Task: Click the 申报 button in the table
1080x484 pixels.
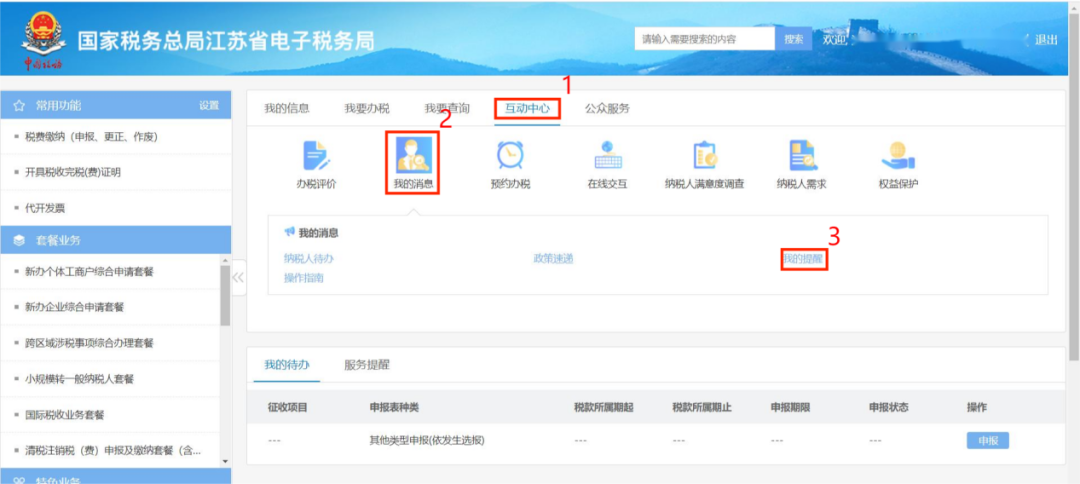Action: (x=988, y=441)
